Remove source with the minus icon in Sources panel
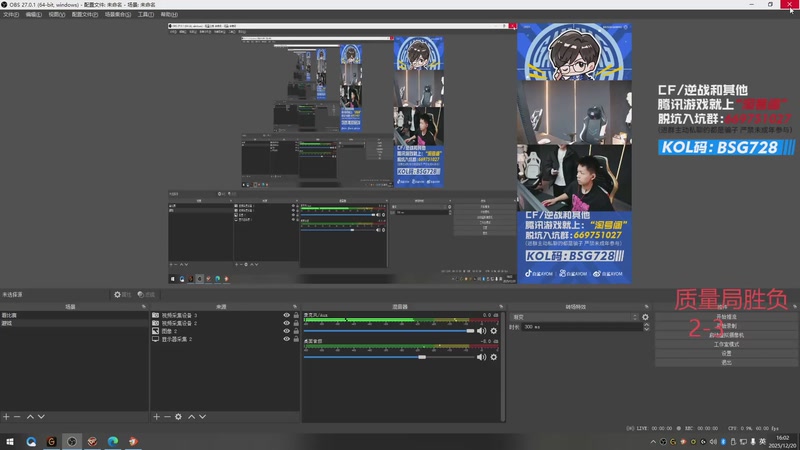 pyautogui.click(x=167, y=417)
